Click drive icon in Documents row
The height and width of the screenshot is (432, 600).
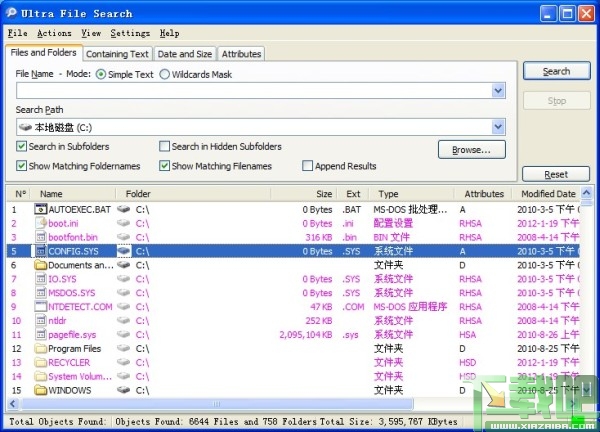pos(124,264)
